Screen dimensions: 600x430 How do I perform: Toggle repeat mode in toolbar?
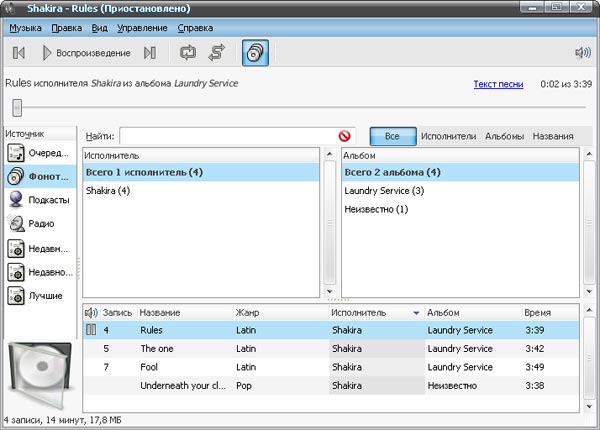click(187, 52)
